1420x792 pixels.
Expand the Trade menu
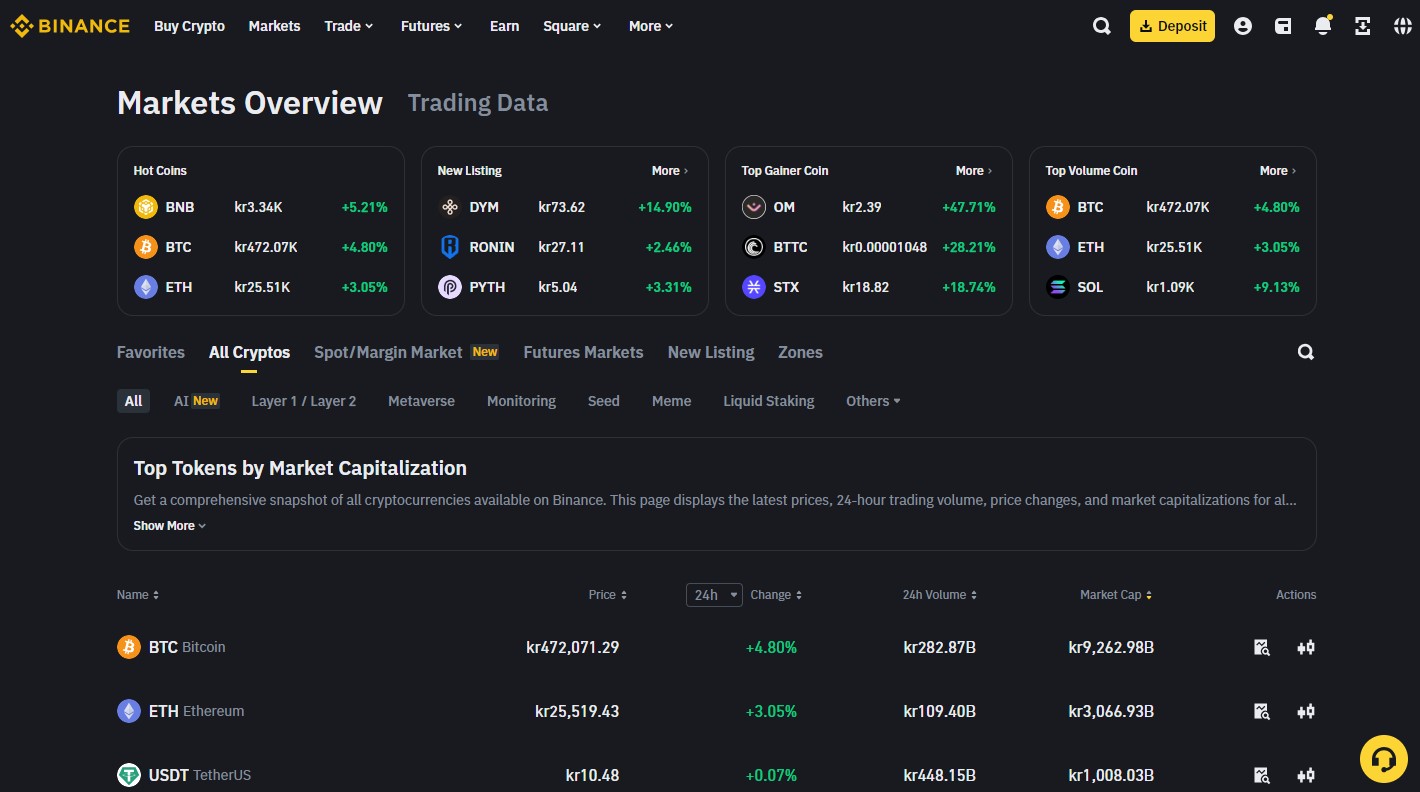coord(349,26)
